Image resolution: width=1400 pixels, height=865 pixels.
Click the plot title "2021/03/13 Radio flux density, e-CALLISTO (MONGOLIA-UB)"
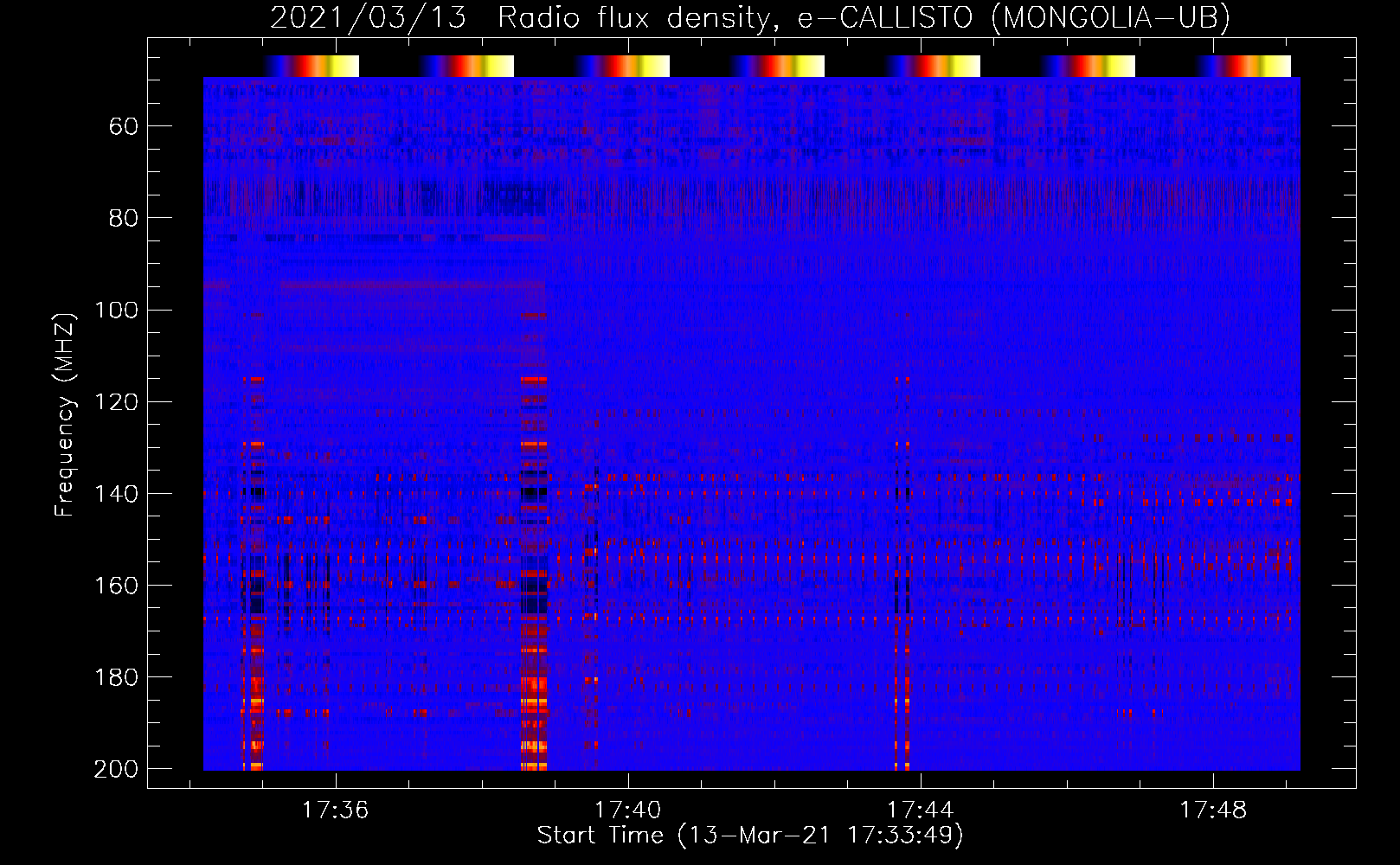[x=750, y=17]
